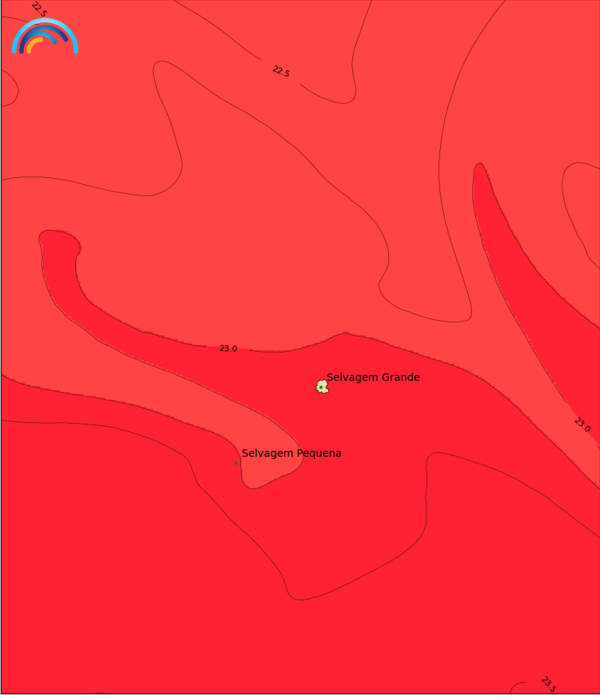Viewport: 600px width, 695px height.
Task: Click the orange inner arc of the rainbow logo
Action: 34,45
